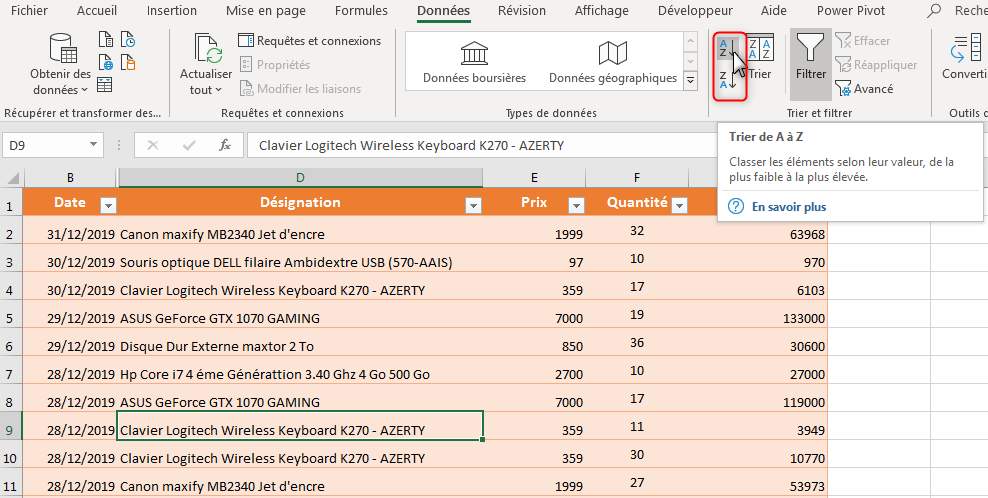988x498 pixels.
Task: Click the Réappliquer filter icon
Action: [x=843, y=65]
